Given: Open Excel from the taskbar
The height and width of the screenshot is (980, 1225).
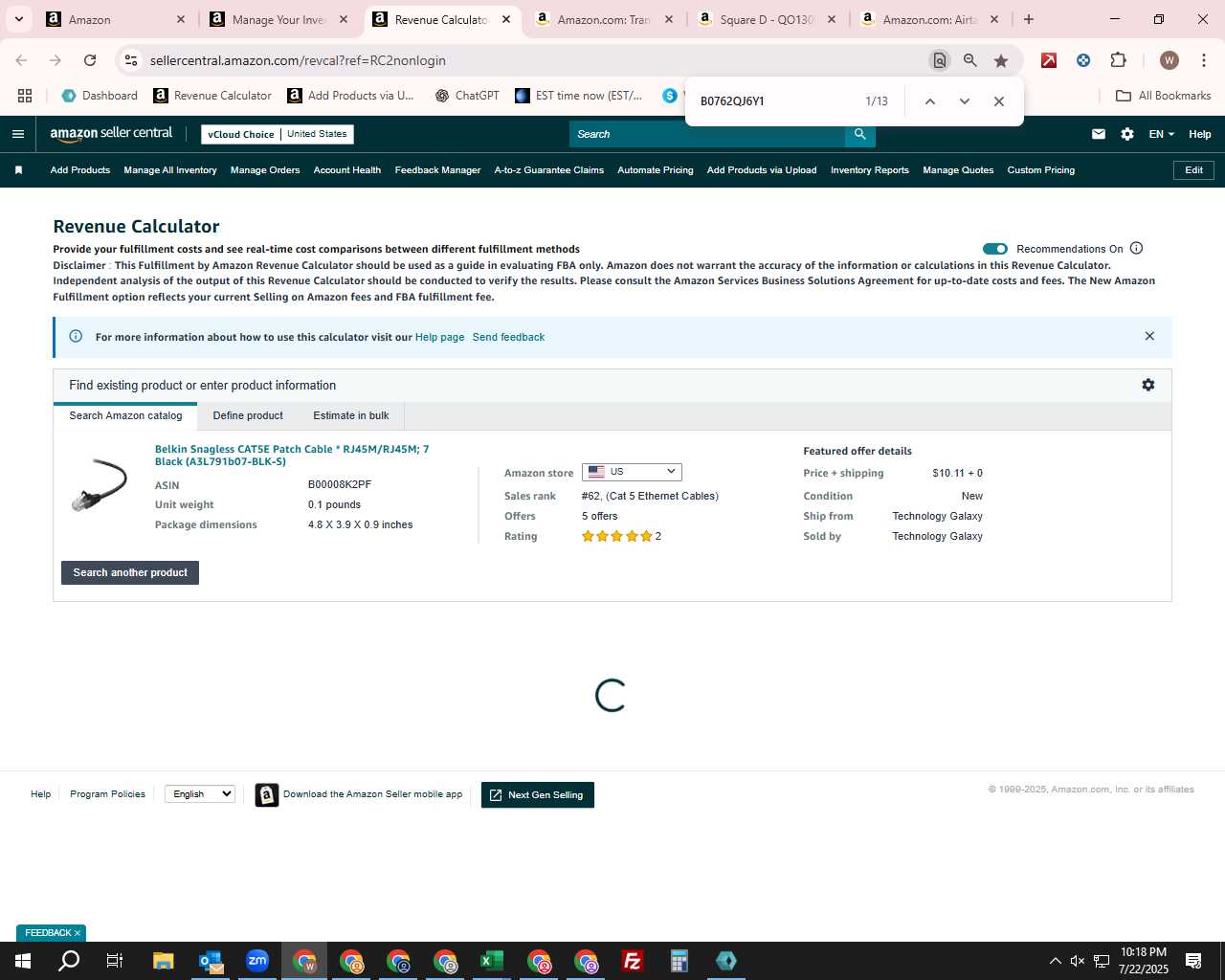Looking at the screenshot, I should click(492, 961).
